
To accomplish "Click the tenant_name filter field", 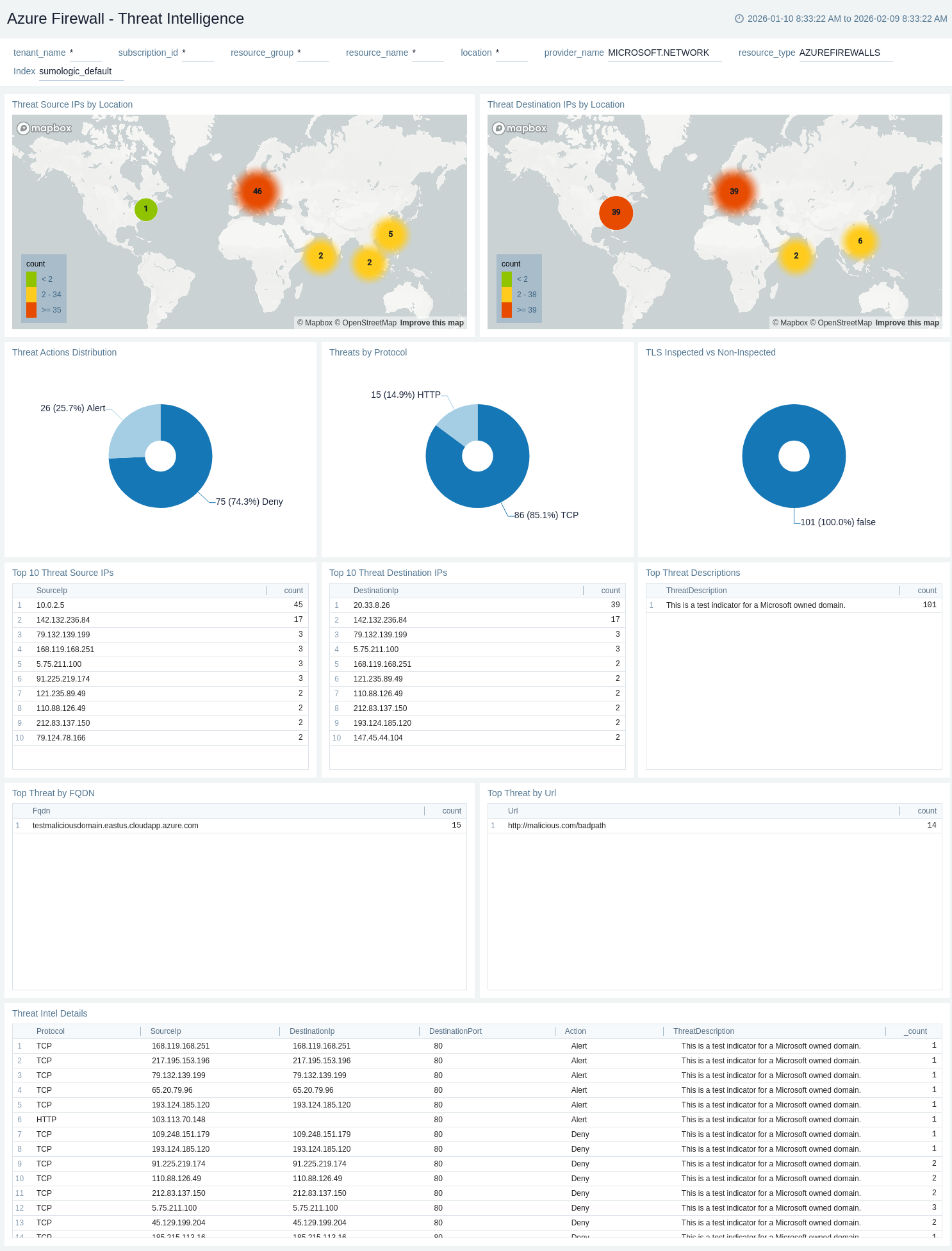I will (85, 53).
